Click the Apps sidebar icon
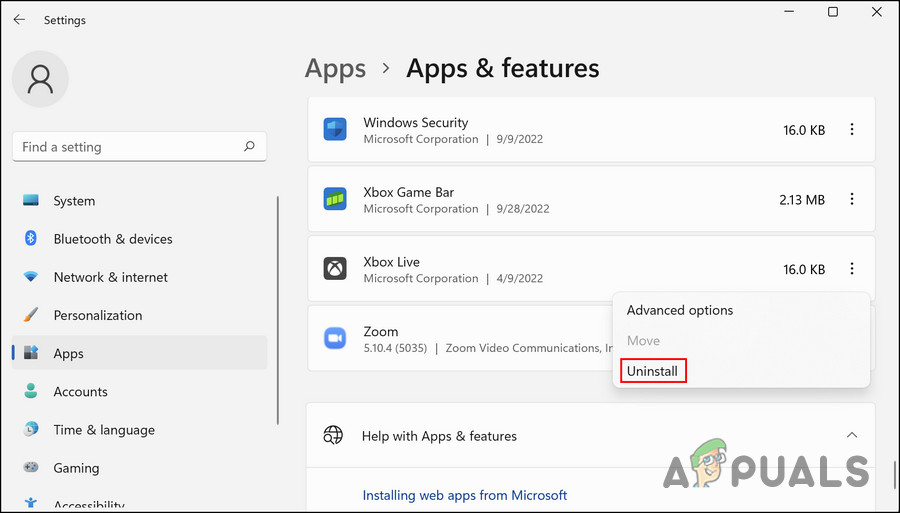Viewport: 900px width, 513px height. 31,352
